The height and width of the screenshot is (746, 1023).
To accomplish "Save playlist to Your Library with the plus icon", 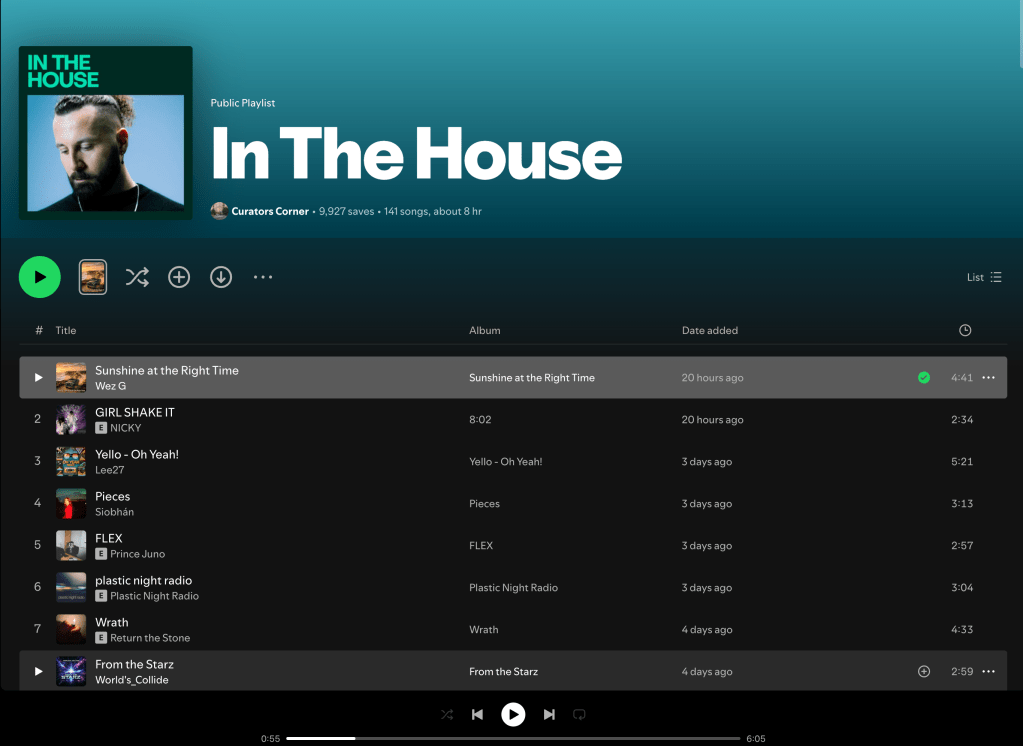I will point(179,277).
